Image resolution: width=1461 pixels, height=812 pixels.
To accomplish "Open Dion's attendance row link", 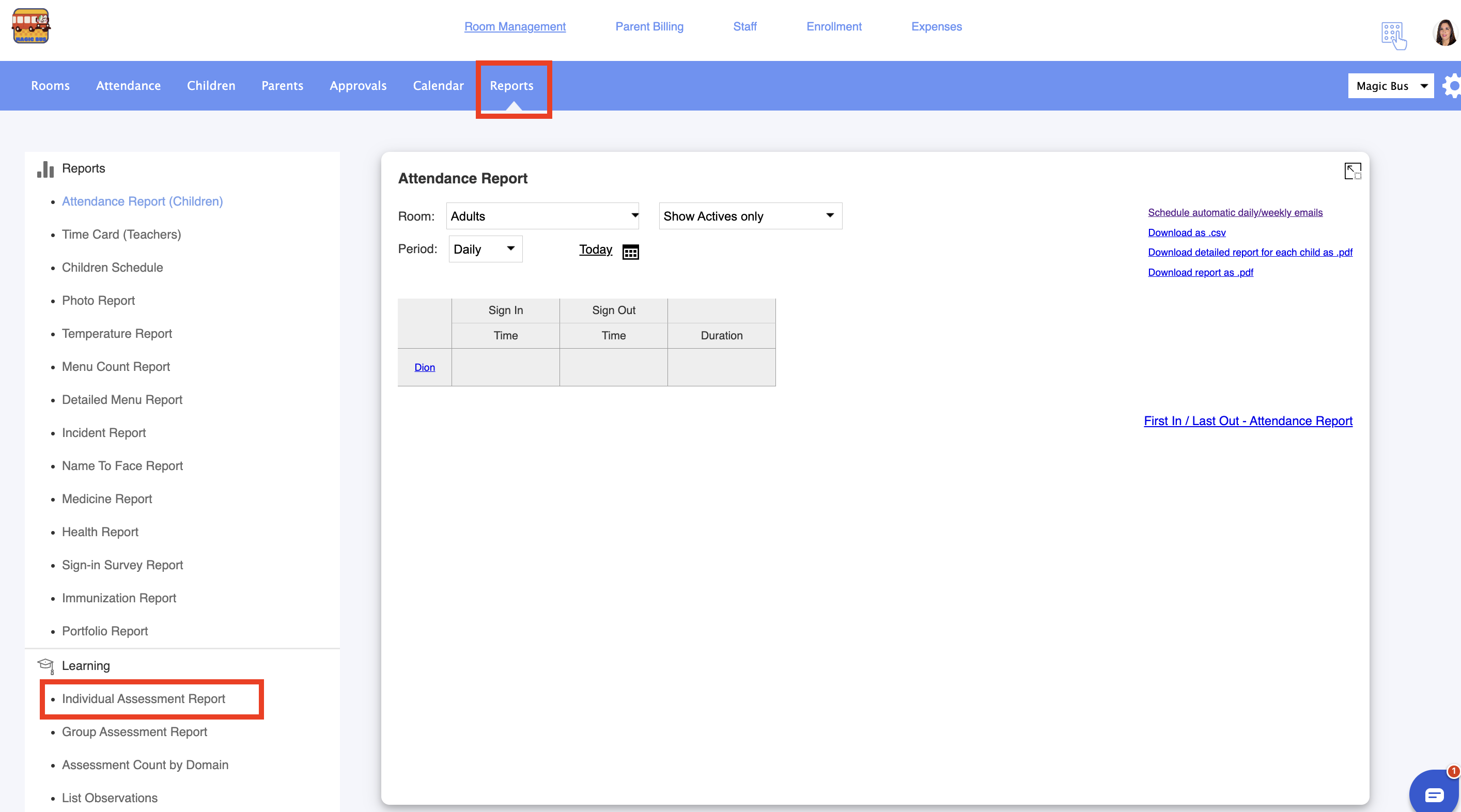I will coord(424,367).
